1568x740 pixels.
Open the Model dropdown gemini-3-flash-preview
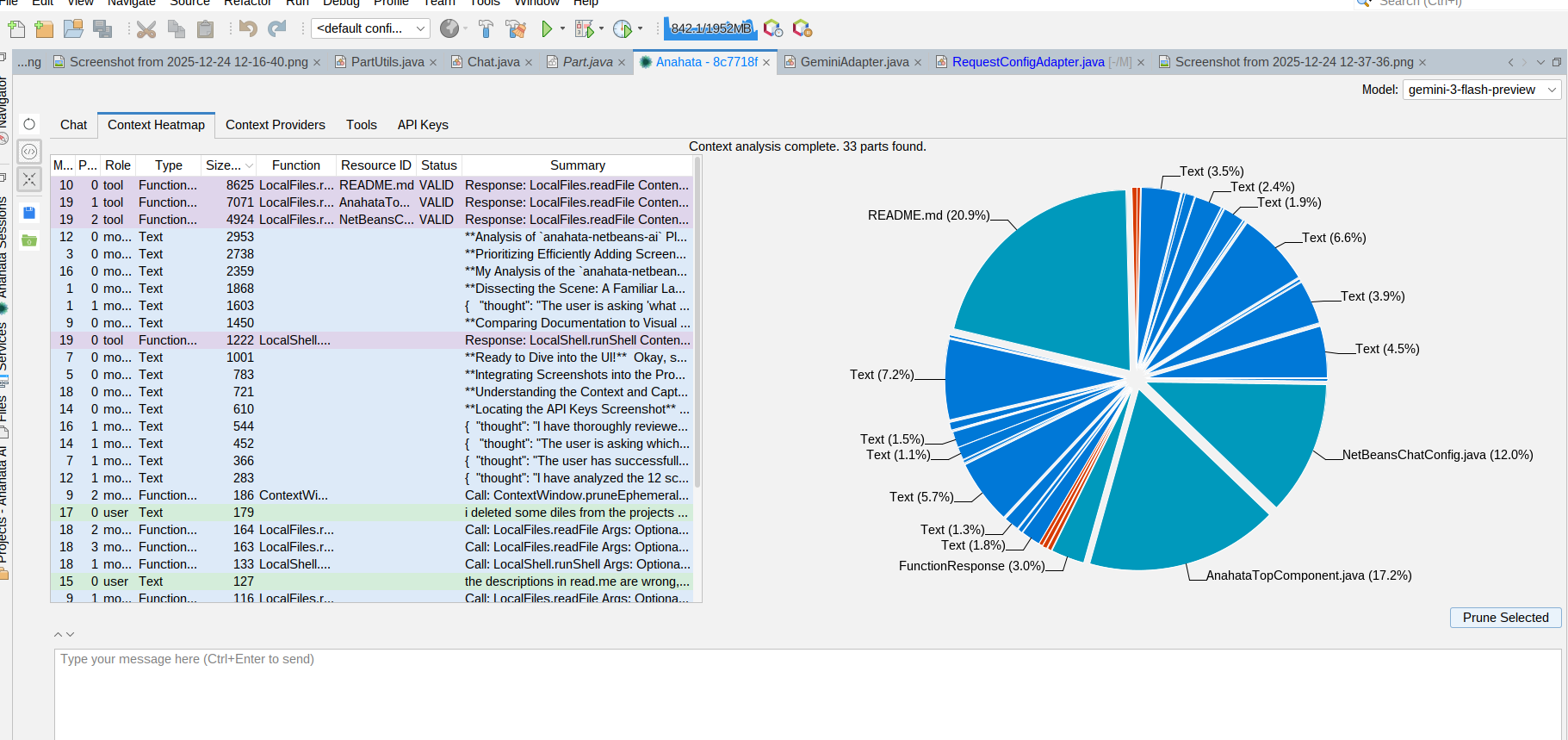[x=1481, y=90]
